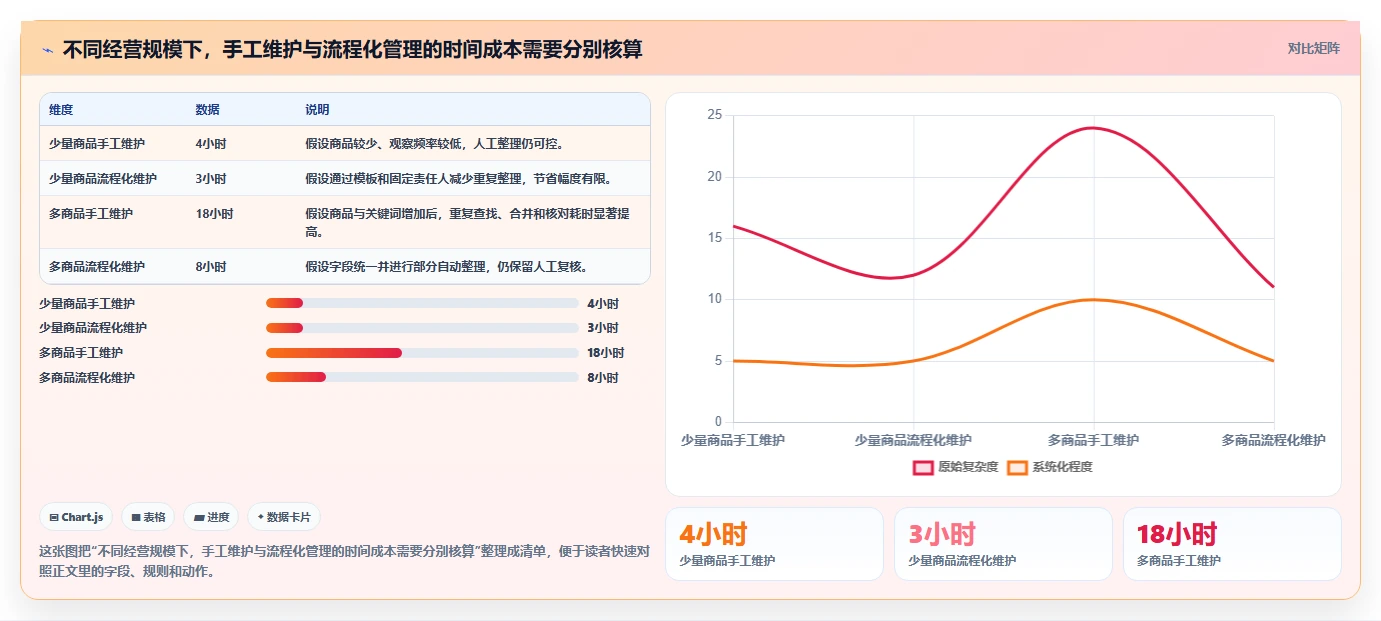
Task: Click chart x-axis label 少量商品手工维护
Action: 733,440
